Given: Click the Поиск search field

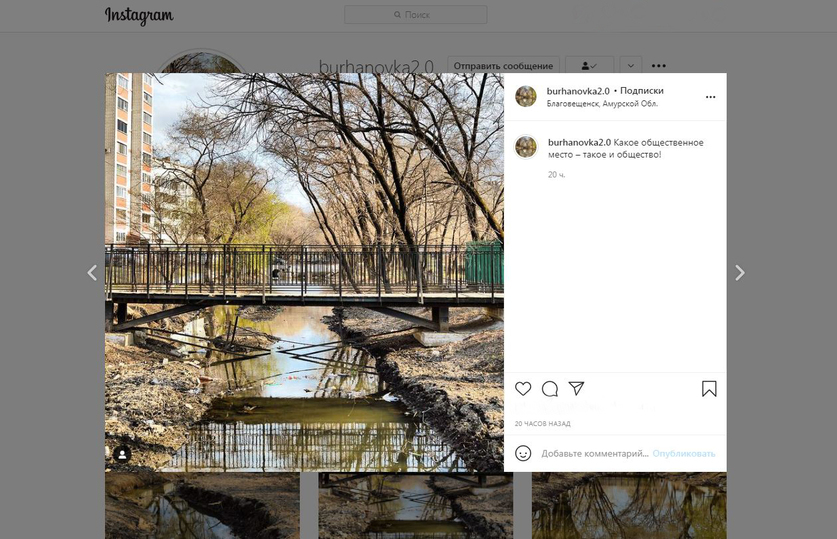Looking at the screenshot, I should 415,15.
